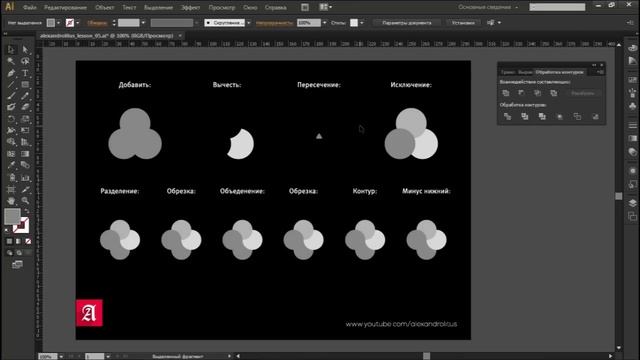Open stroke color dropdown in control bar
The width and height of the screenshot is (640, 360).
(x=78, y=23)
